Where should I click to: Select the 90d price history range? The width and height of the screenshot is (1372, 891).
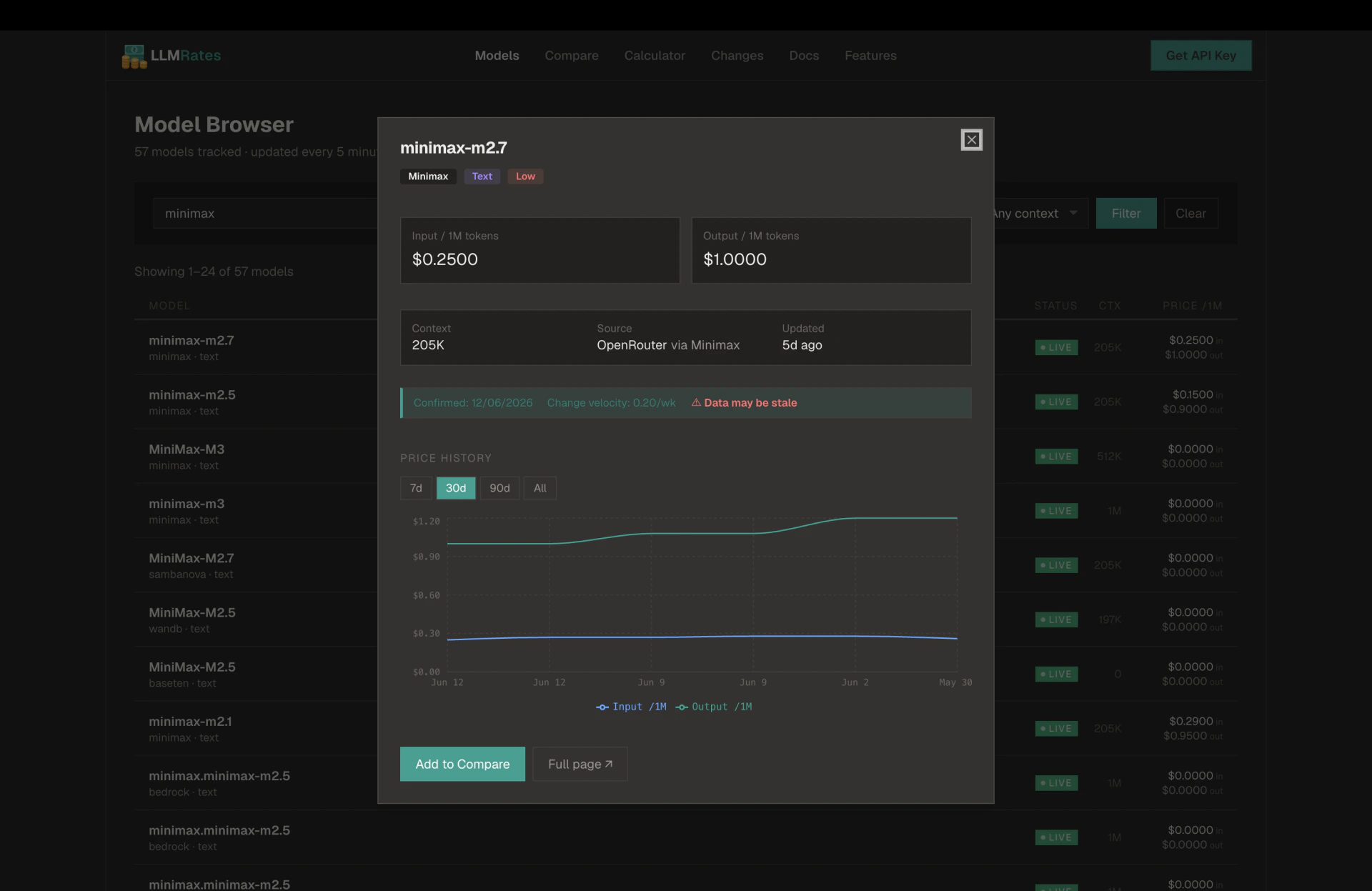499,488
